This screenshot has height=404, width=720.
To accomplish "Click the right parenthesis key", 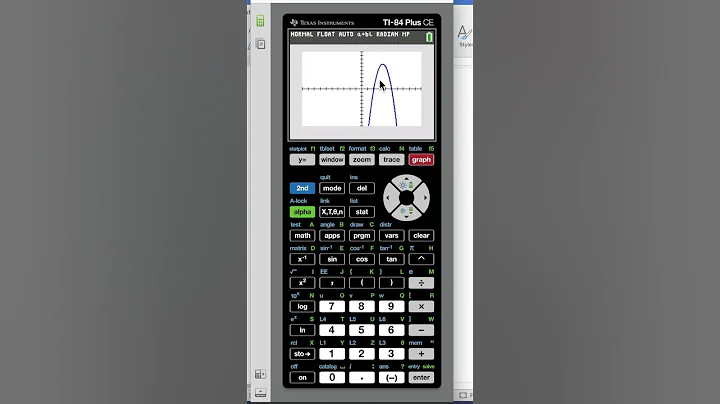I will point(392,283).
